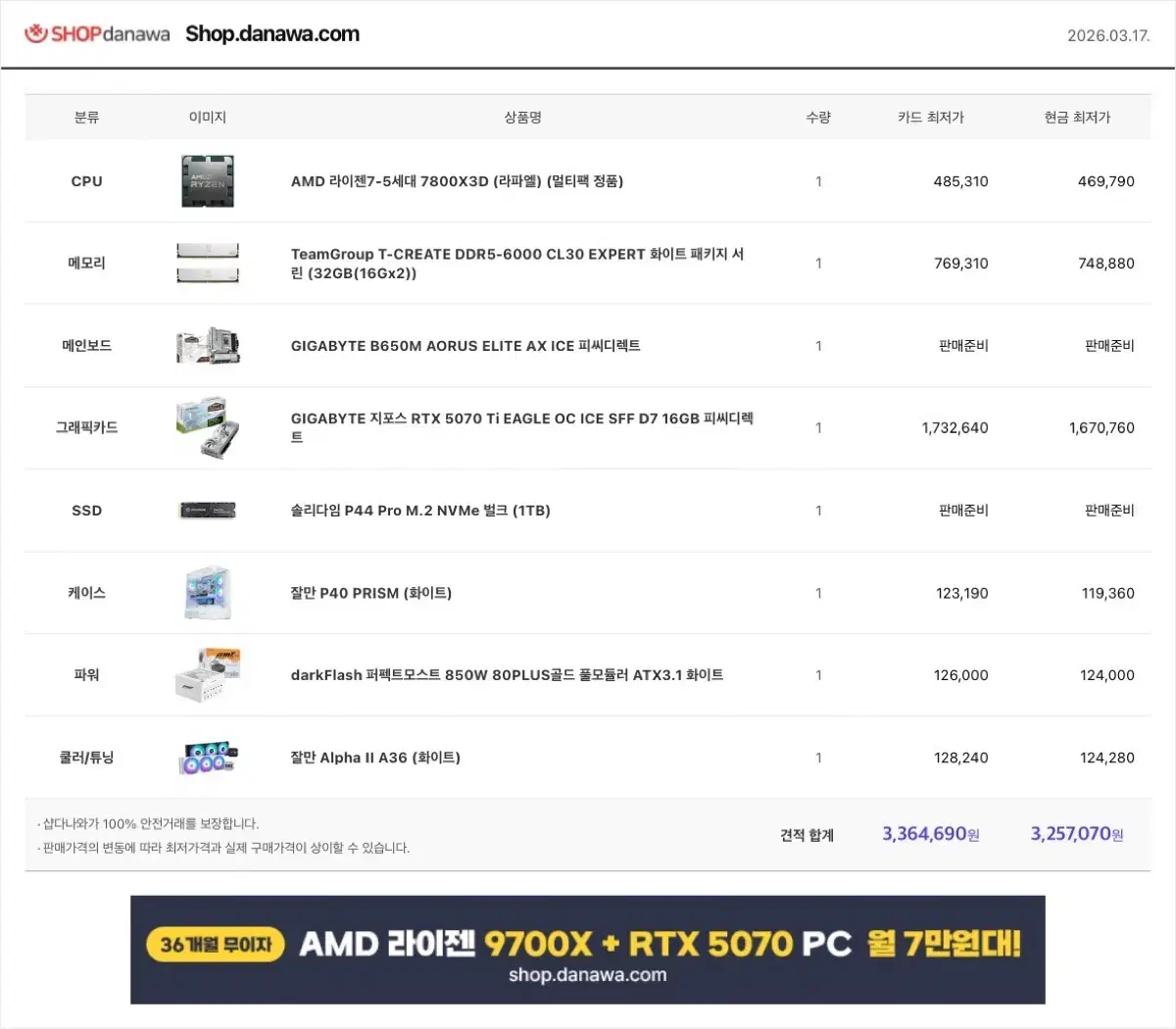Click the RTX 5070 Ti graphics card image
Viewport: 1176px width, 1029px height.
[208, 428]
